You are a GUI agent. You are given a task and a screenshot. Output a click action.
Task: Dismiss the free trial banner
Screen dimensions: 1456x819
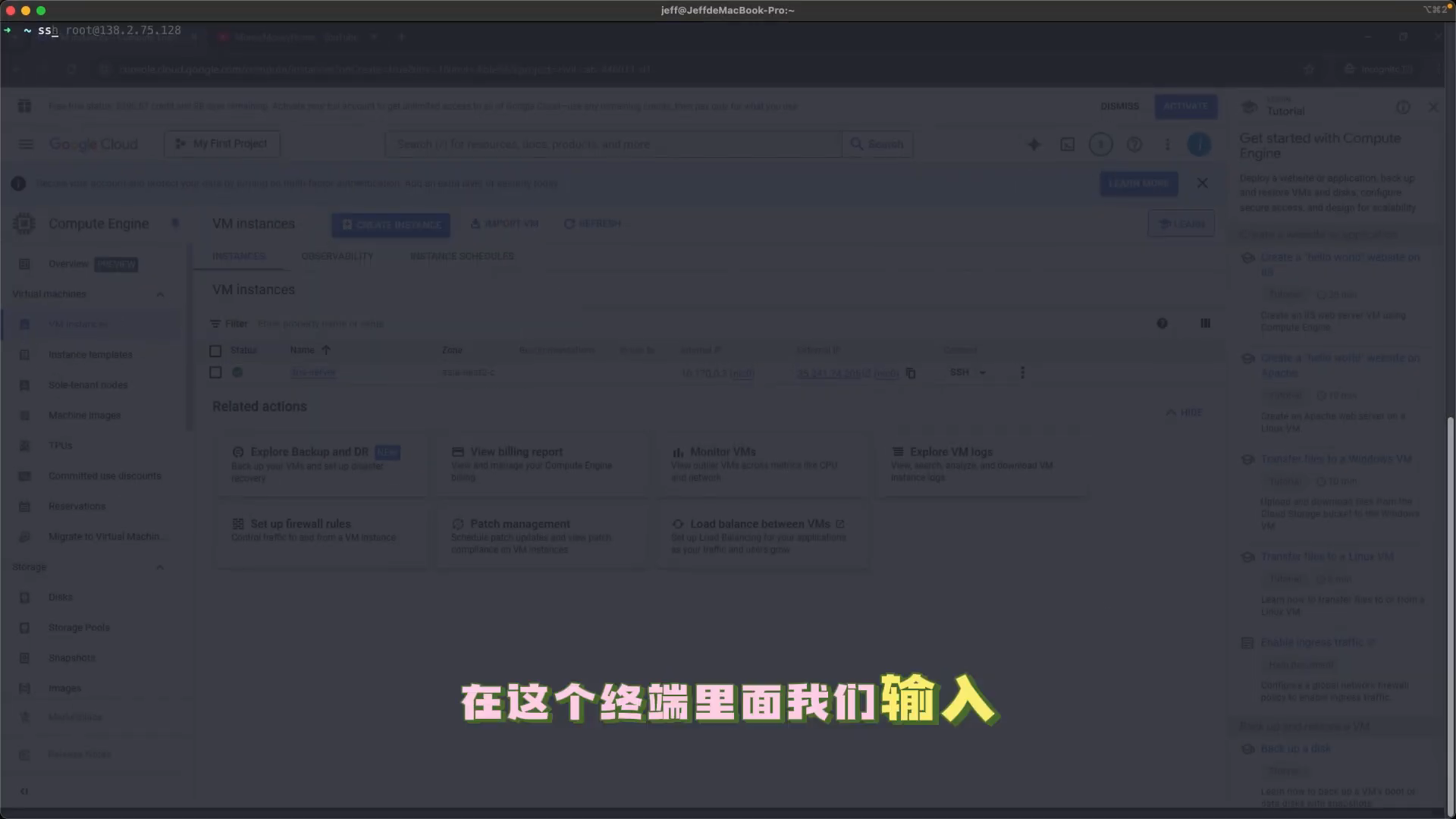[x=1119, y=106]
